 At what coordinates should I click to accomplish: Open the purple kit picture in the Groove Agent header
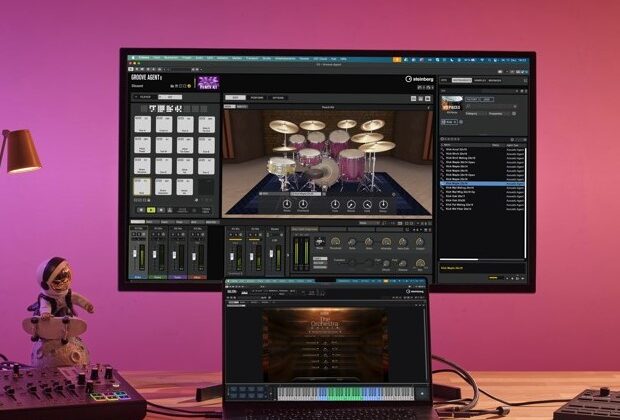208,83
